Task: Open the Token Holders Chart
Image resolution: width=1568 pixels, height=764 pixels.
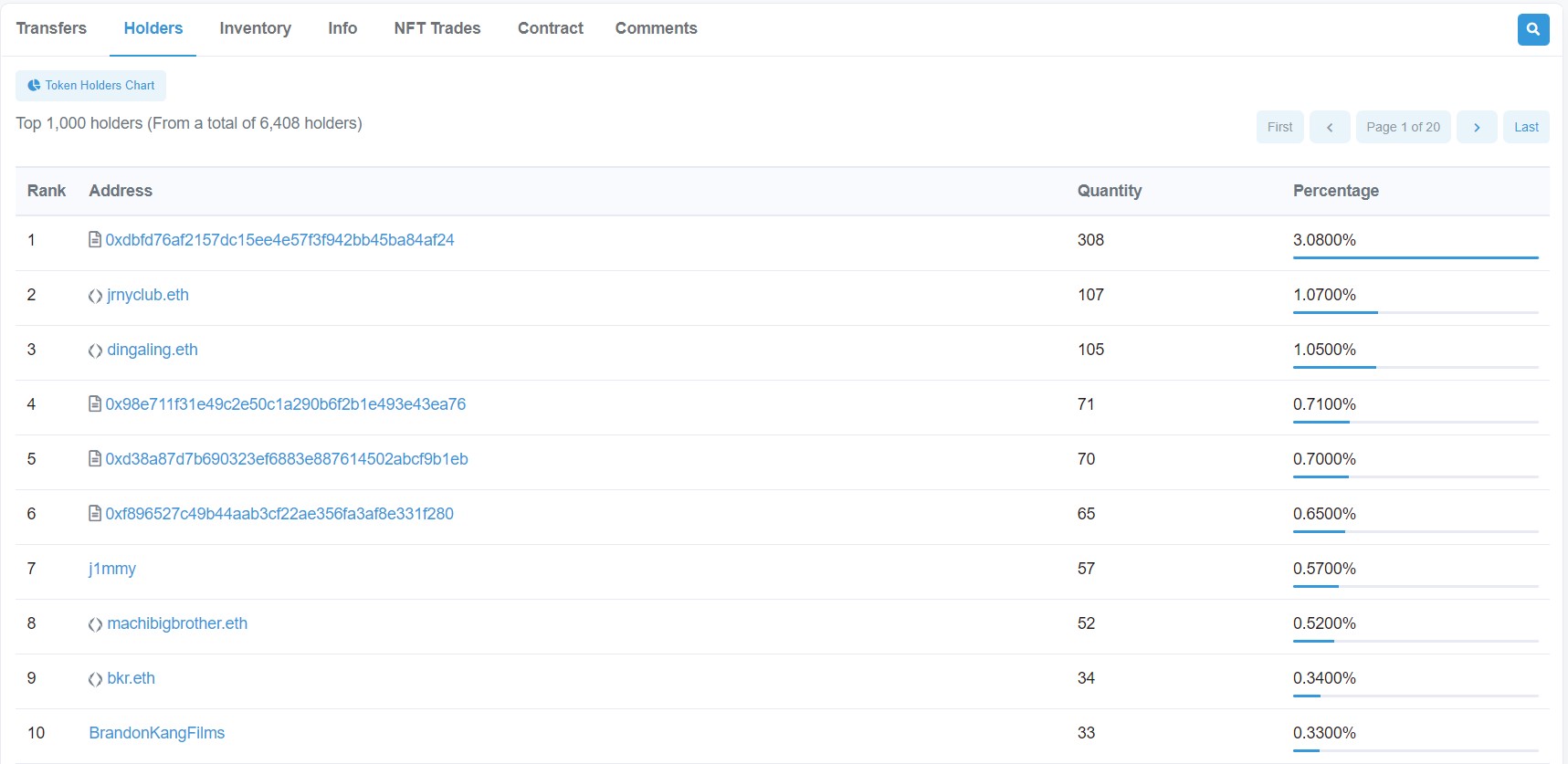Action: (91, 86)
